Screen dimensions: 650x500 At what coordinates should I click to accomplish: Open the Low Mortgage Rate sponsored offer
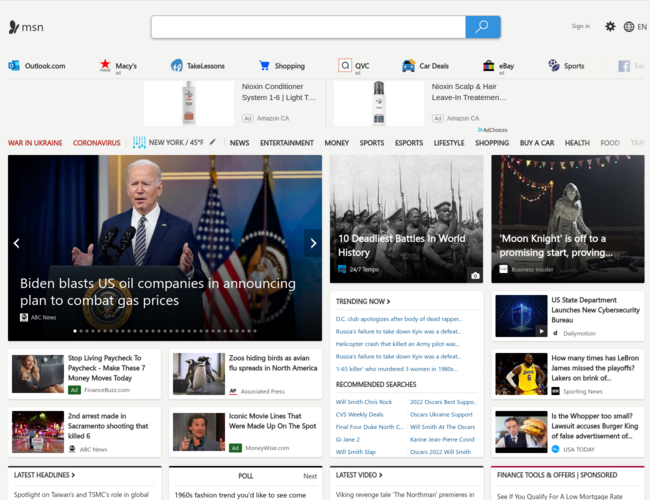pyautogui.click(x=559, y=496)
